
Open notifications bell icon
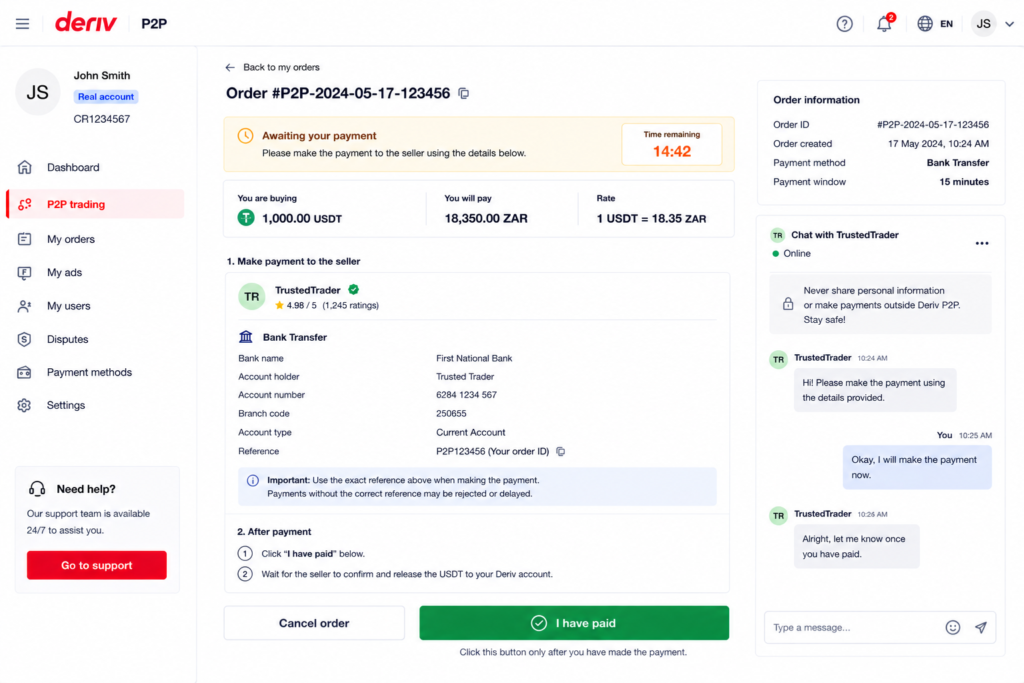click(x=884, y=24)
